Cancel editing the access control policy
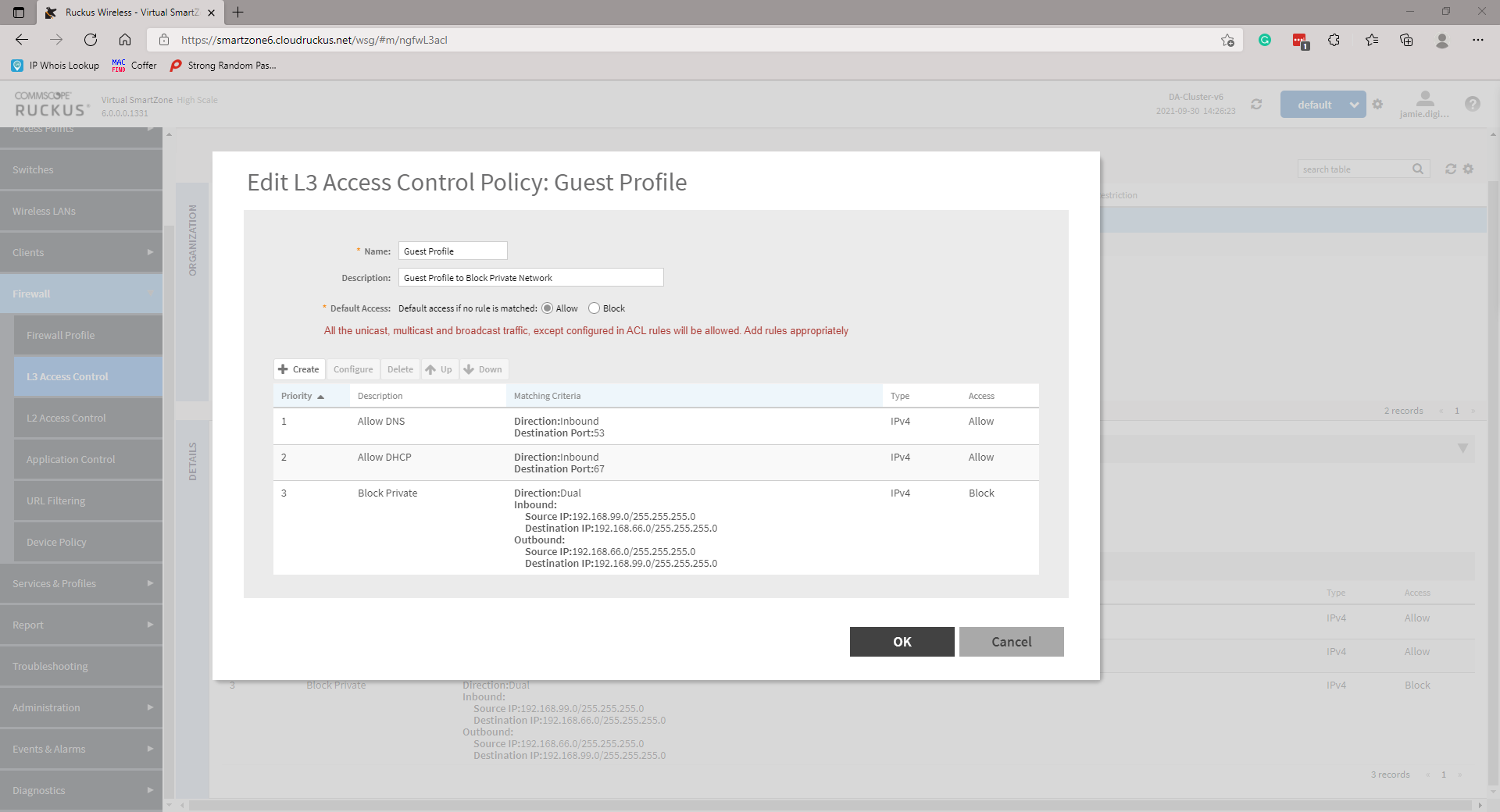 click(x=1011, y=642)
